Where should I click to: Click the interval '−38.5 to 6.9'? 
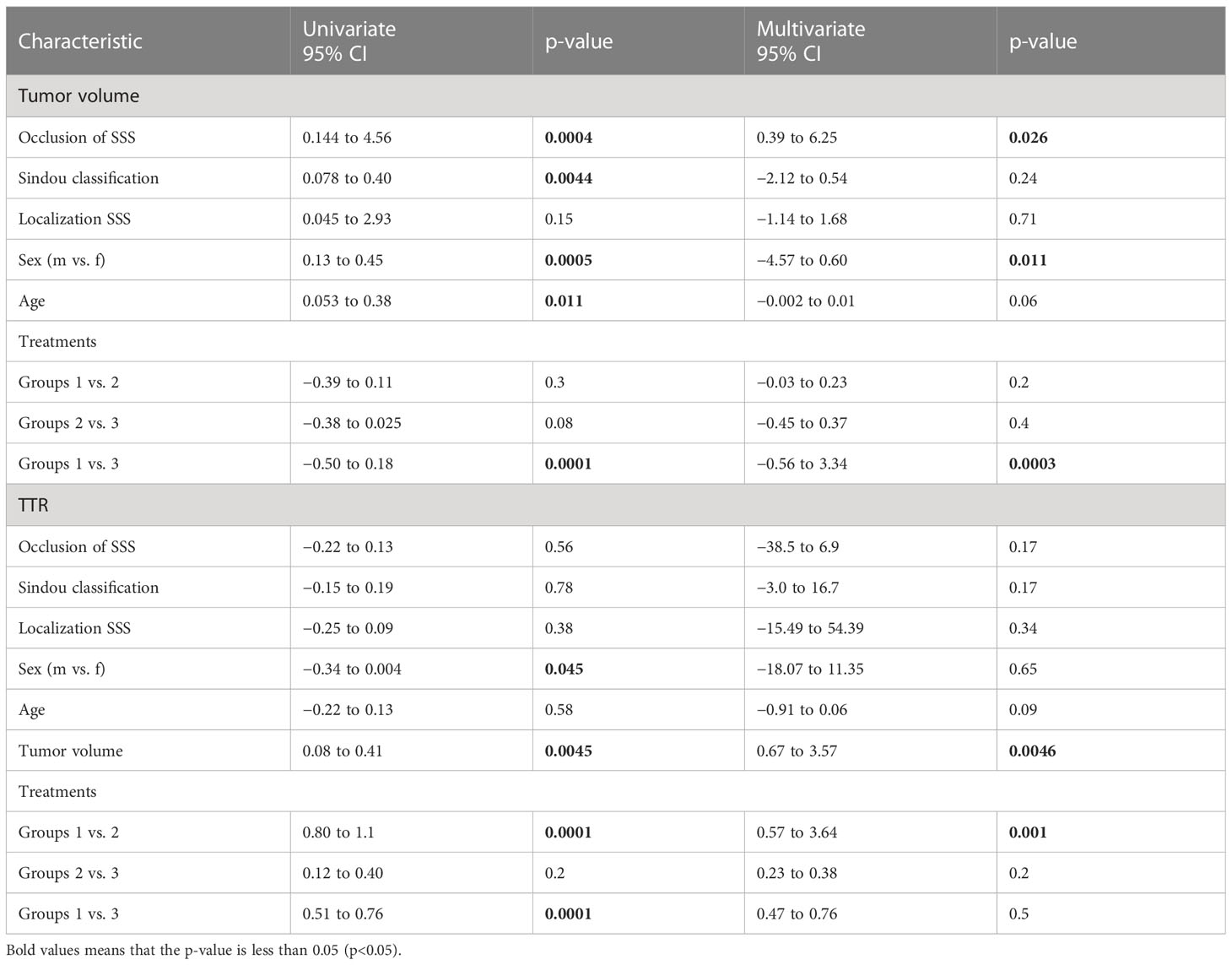point(797,546)
